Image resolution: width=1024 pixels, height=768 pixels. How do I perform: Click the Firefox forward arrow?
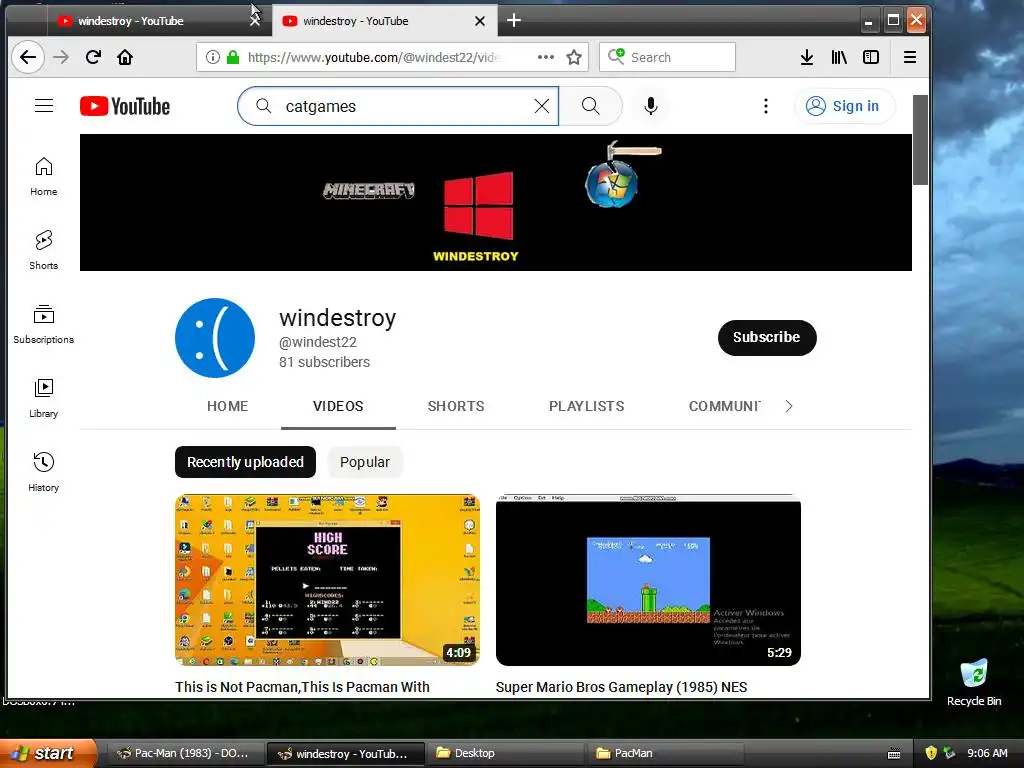click(61, 57)
